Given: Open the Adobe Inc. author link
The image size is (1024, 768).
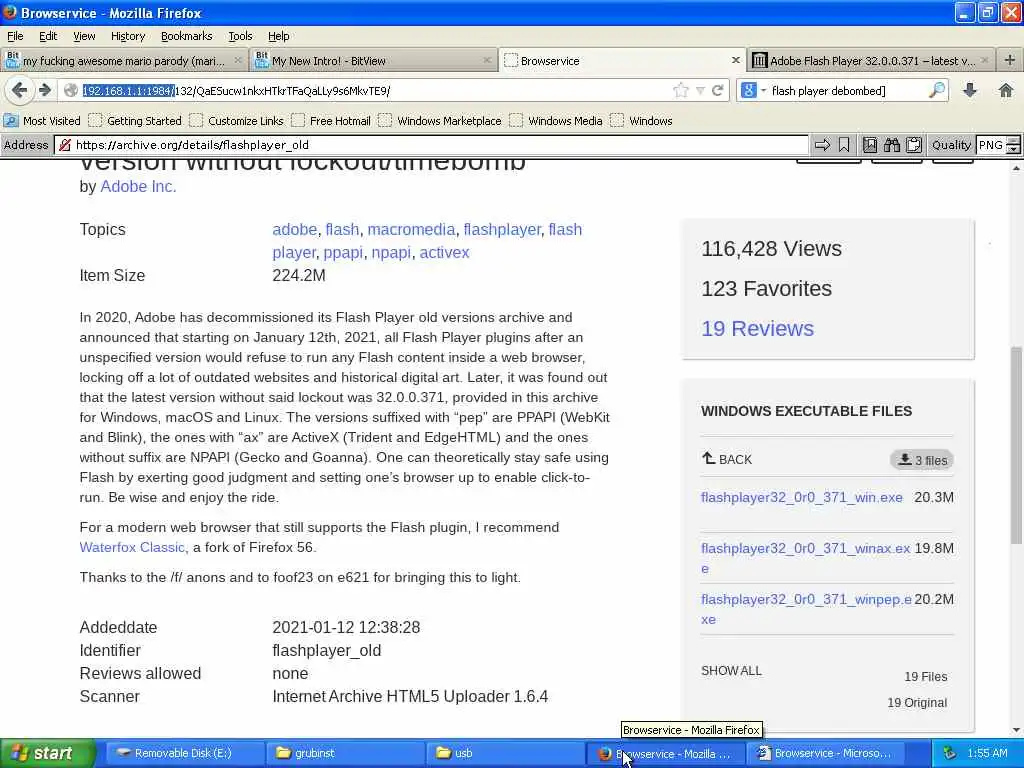Looking at the screenshot, I should coord(138,187).
